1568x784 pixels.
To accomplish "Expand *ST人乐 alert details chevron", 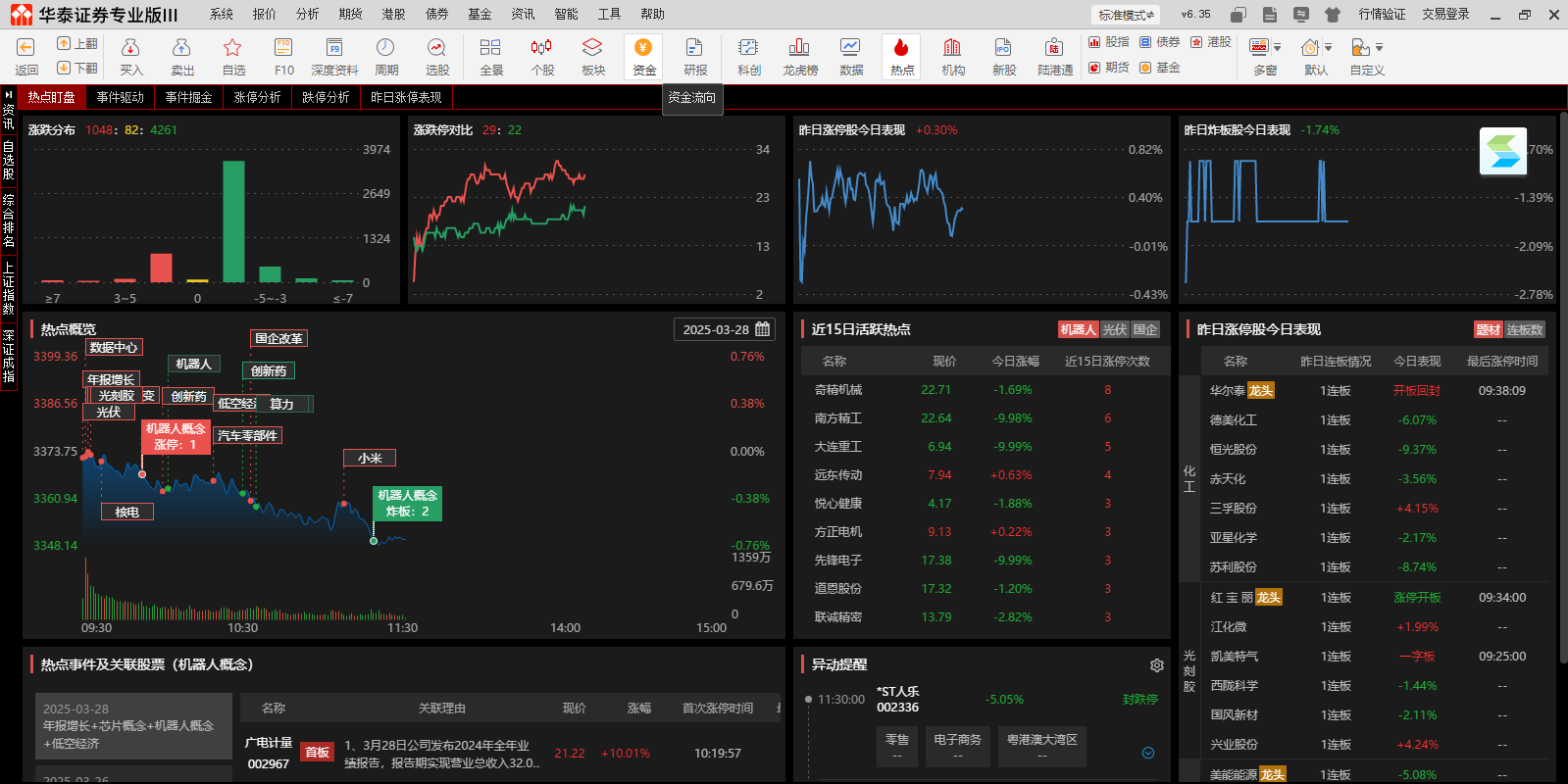I will [1148, 753].
